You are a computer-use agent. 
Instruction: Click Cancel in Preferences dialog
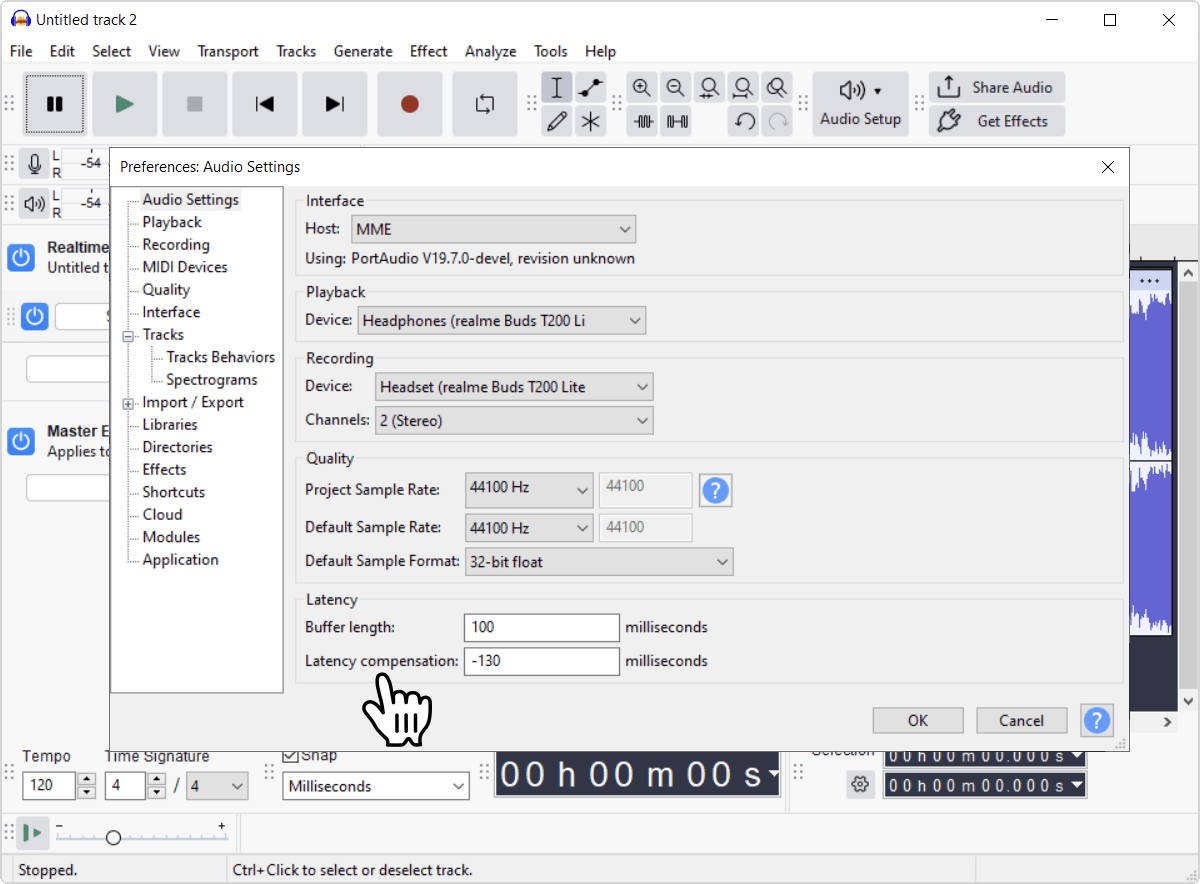(1022, 720)
